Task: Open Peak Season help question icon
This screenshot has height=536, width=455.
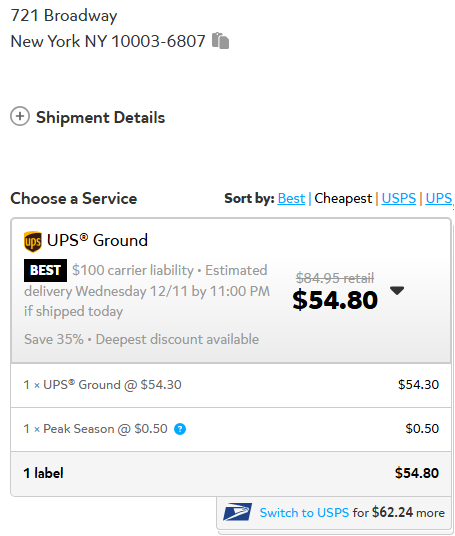Action: point(180,429)
